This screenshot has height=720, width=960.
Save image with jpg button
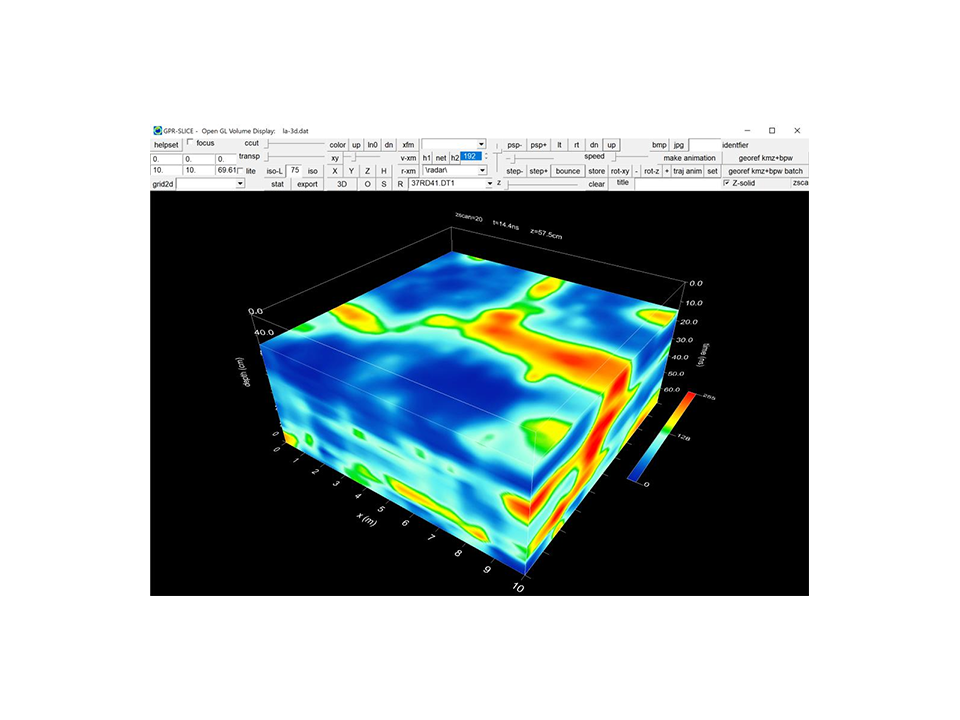(678, 145)
